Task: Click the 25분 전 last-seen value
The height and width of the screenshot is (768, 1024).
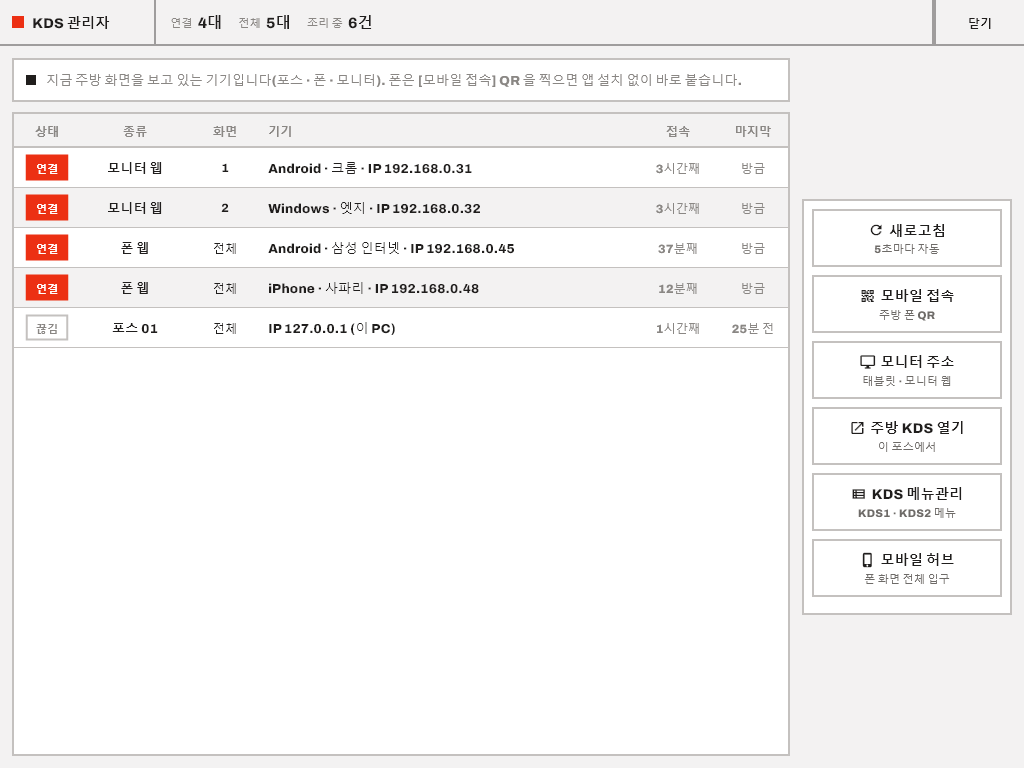Action: coord(752,328)
